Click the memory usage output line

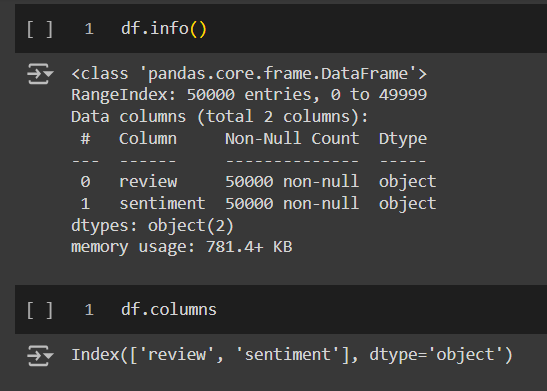[x=182, y=247]
